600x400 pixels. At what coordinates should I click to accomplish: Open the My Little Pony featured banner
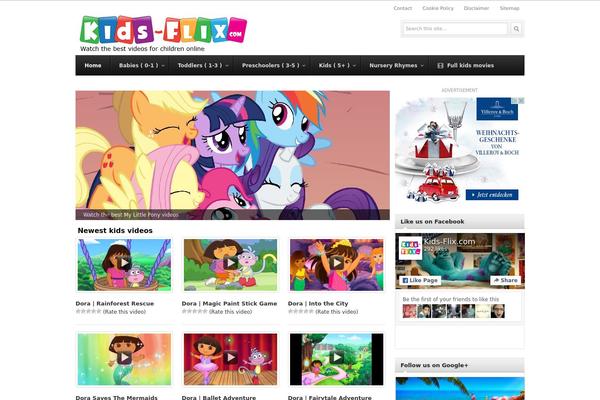[233, 155]
